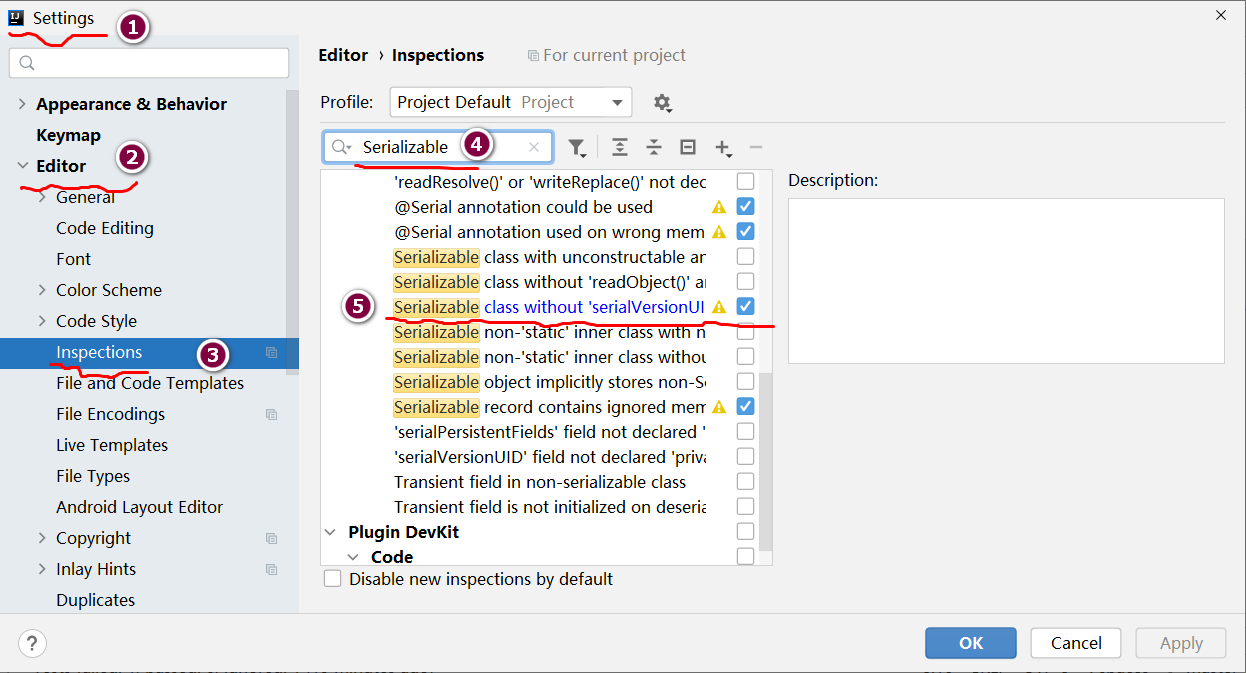Click the Add inspection plus icon

click(723, 148)
